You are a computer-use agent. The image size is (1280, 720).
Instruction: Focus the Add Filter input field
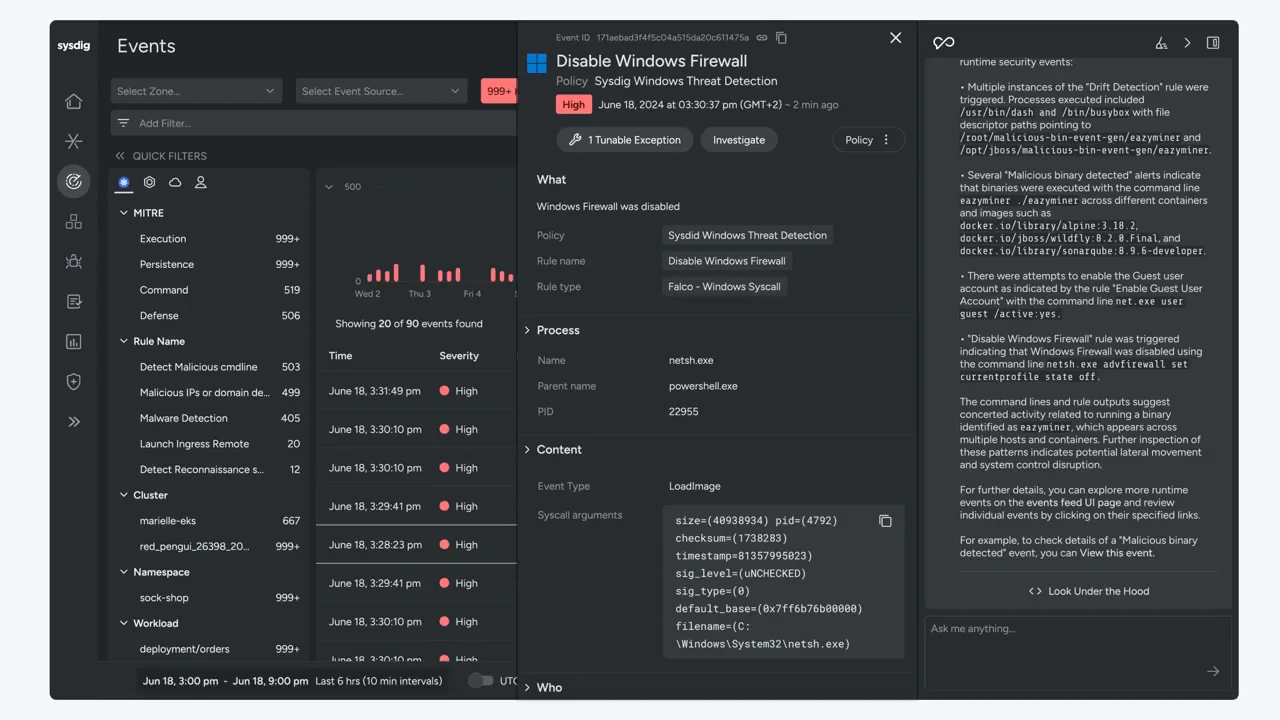pyautogui.click(x=314, y=123)
